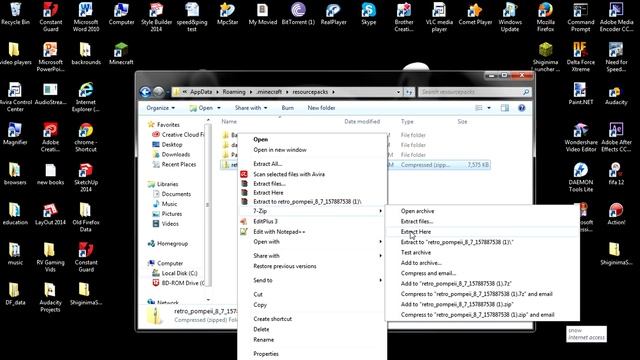Choose Scan selected files with Avira
The image size is (640, 360).
tap(313, 174)
